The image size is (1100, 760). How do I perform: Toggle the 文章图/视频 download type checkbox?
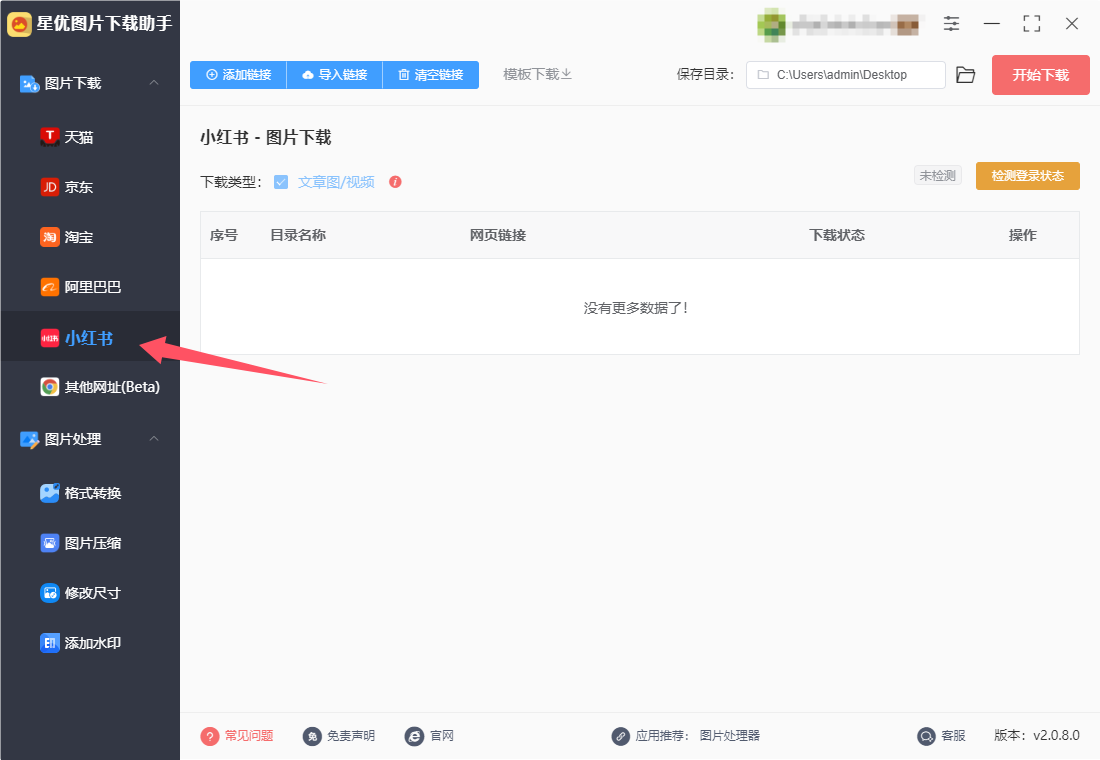click(x=281, y=182)
